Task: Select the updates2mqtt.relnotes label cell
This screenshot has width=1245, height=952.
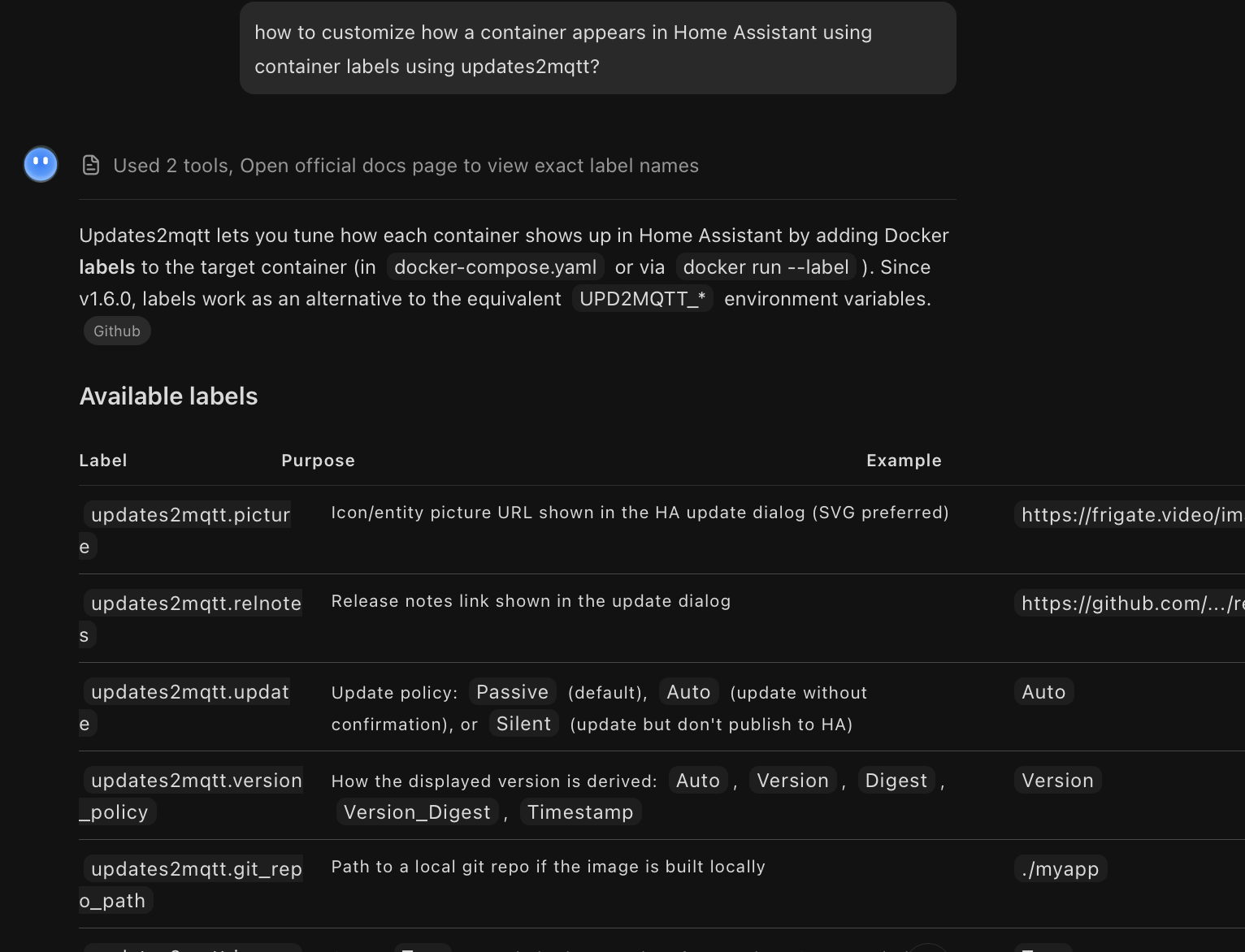Action: (190, 619)
